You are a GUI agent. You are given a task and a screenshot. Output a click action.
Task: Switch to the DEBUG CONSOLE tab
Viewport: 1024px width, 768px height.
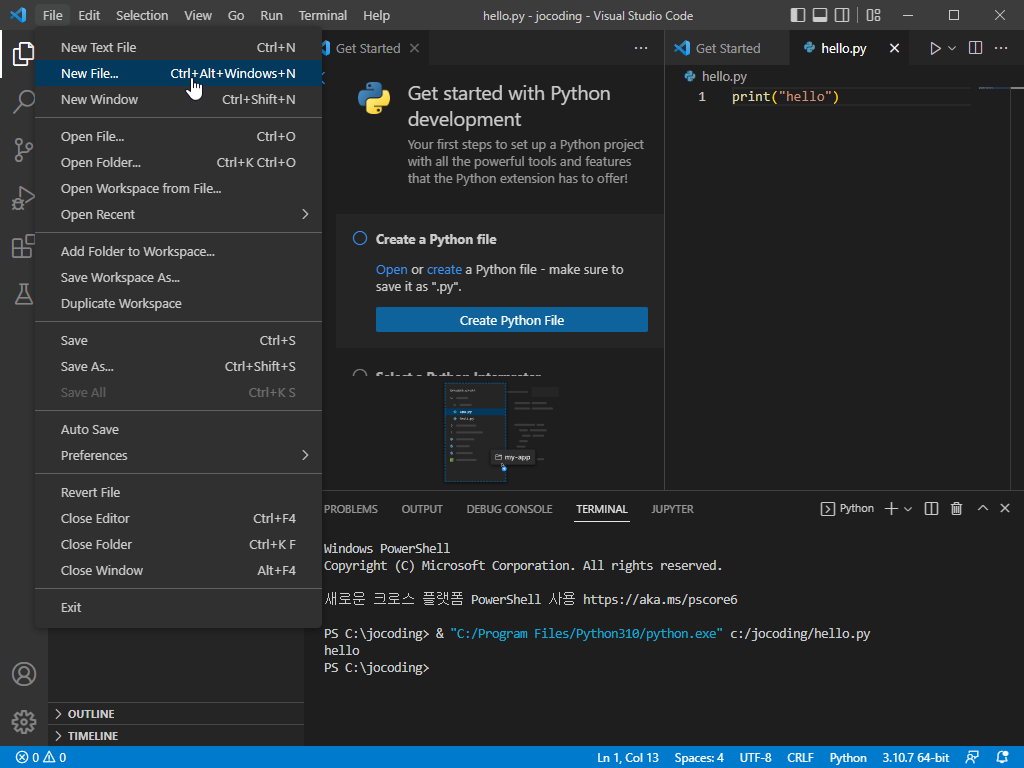(509, 509)
